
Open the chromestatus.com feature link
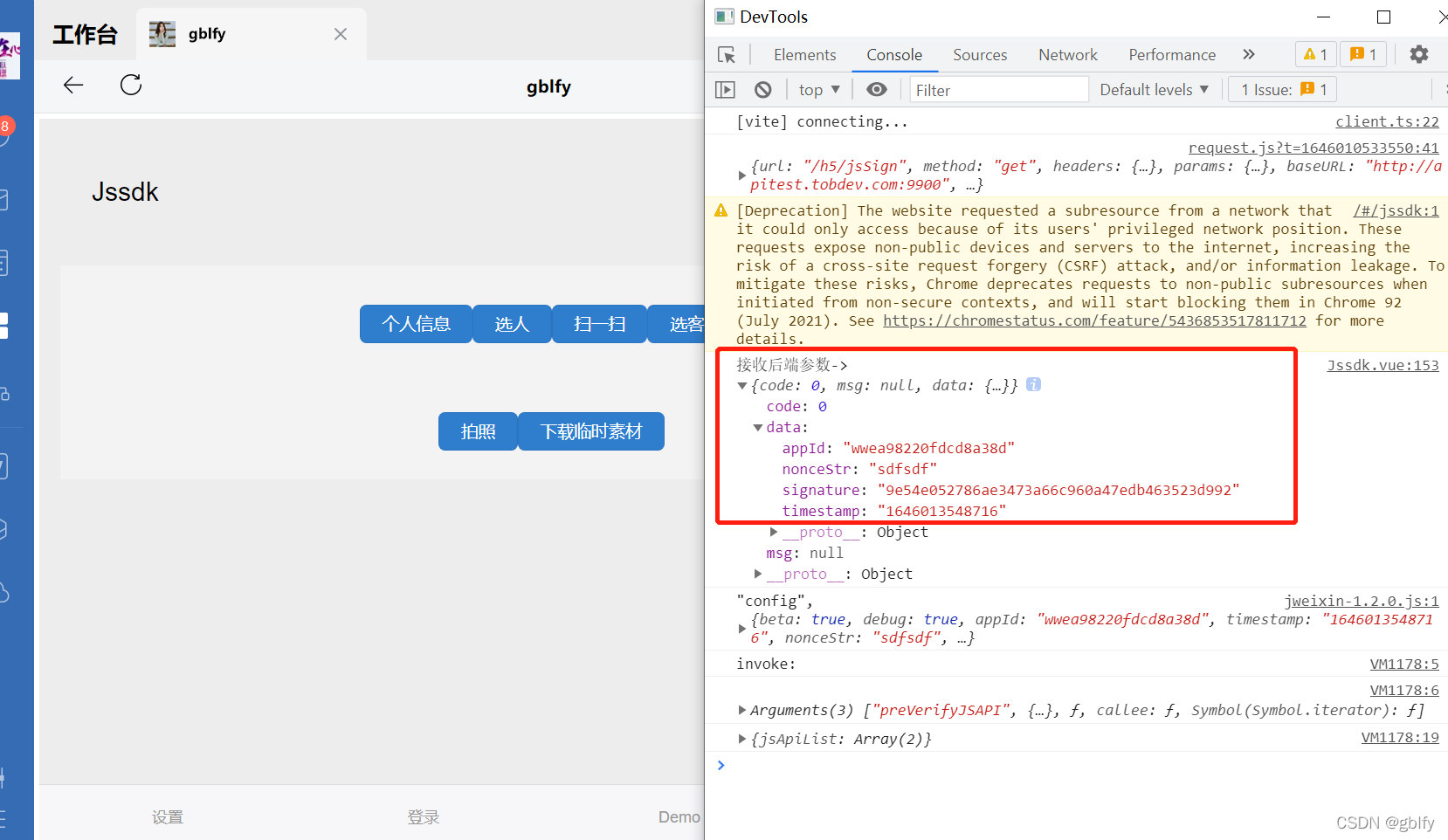(1094, 320)
